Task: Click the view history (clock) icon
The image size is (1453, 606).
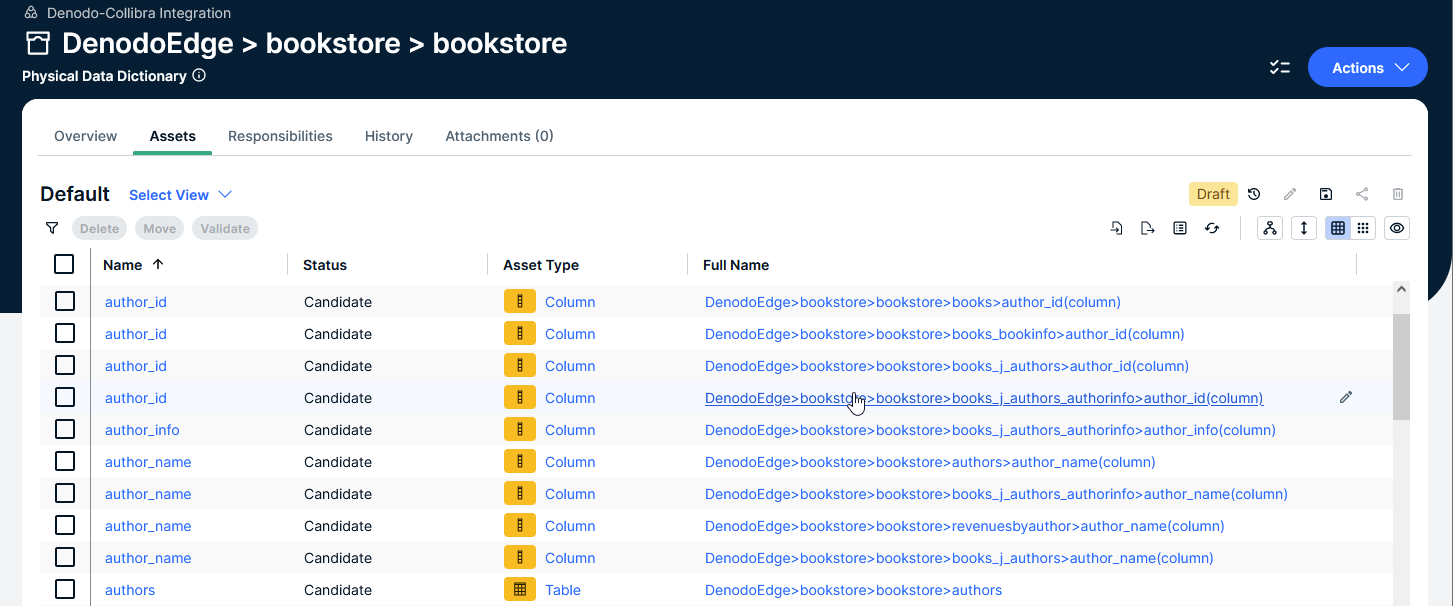Action: tap(1254, 194)
